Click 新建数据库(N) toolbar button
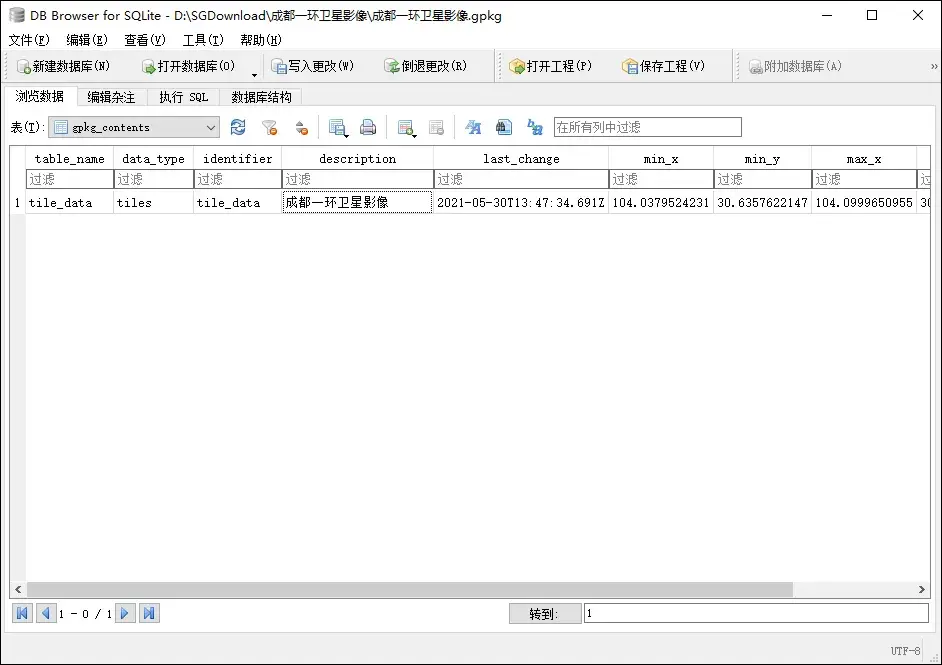The width and height of the screenshot is (942, 665). 63,66
